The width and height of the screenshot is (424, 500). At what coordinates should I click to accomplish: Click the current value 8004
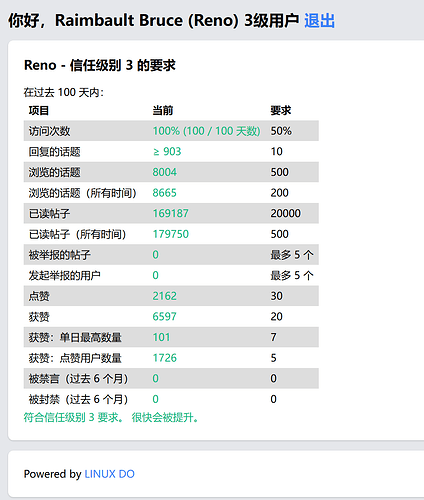(165, 172)
